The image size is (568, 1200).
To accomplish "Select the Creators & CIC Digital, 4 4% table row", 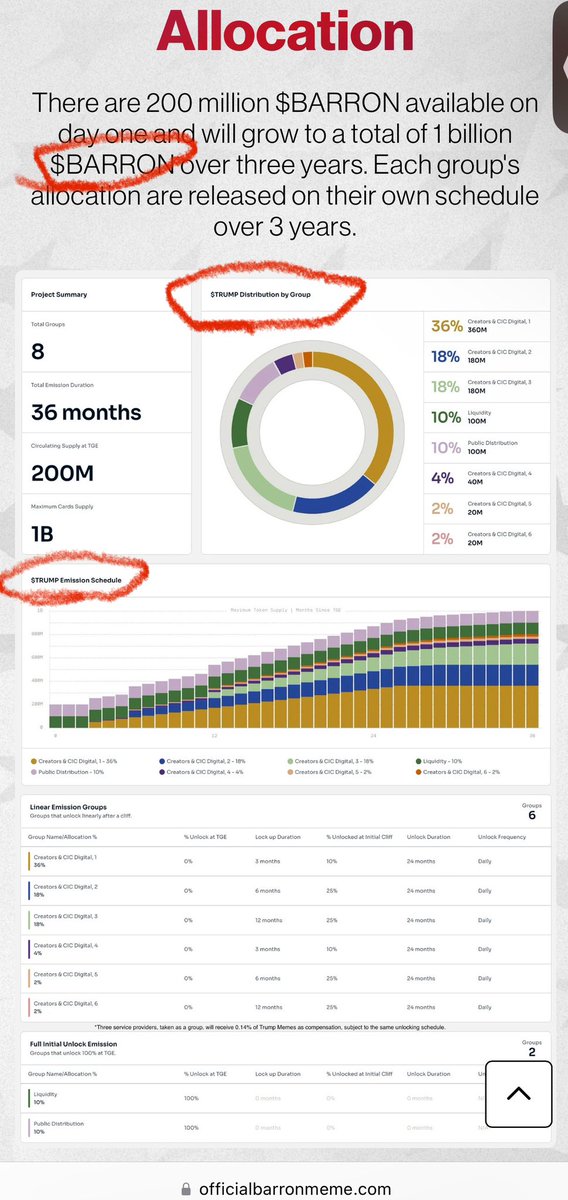I will (284, 948).
